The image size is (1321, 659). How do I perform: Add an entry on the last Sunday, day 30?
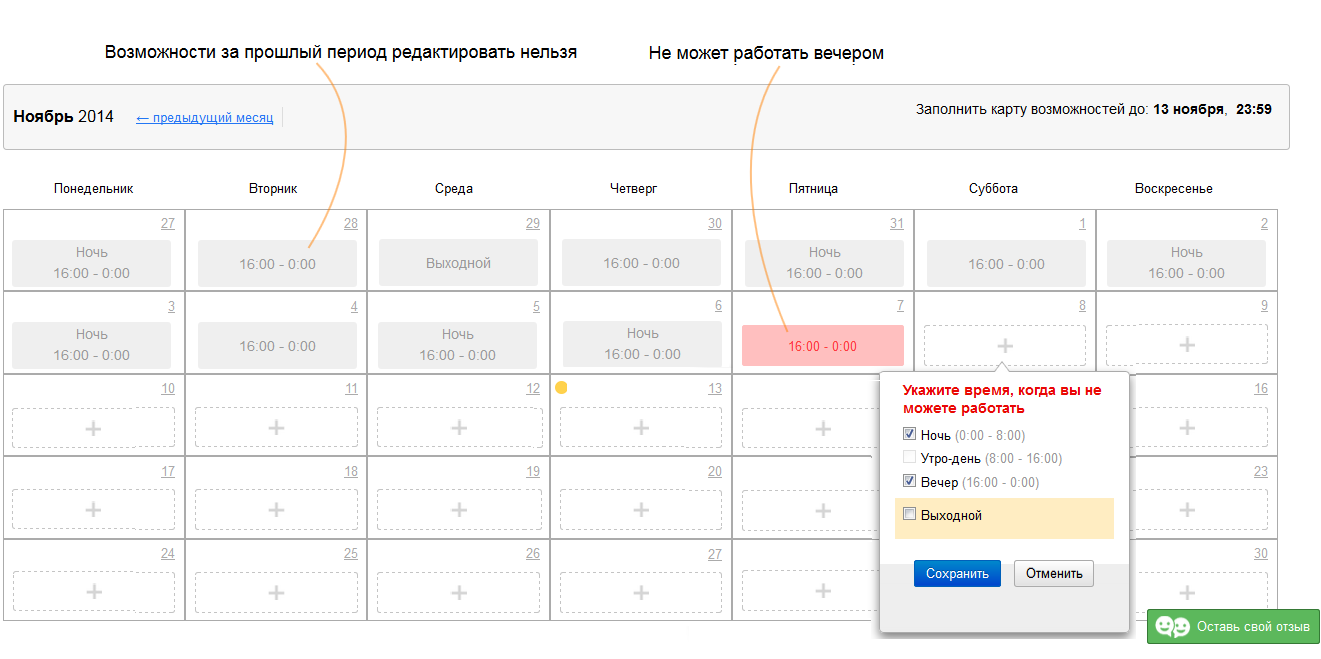coord(1187,592)
